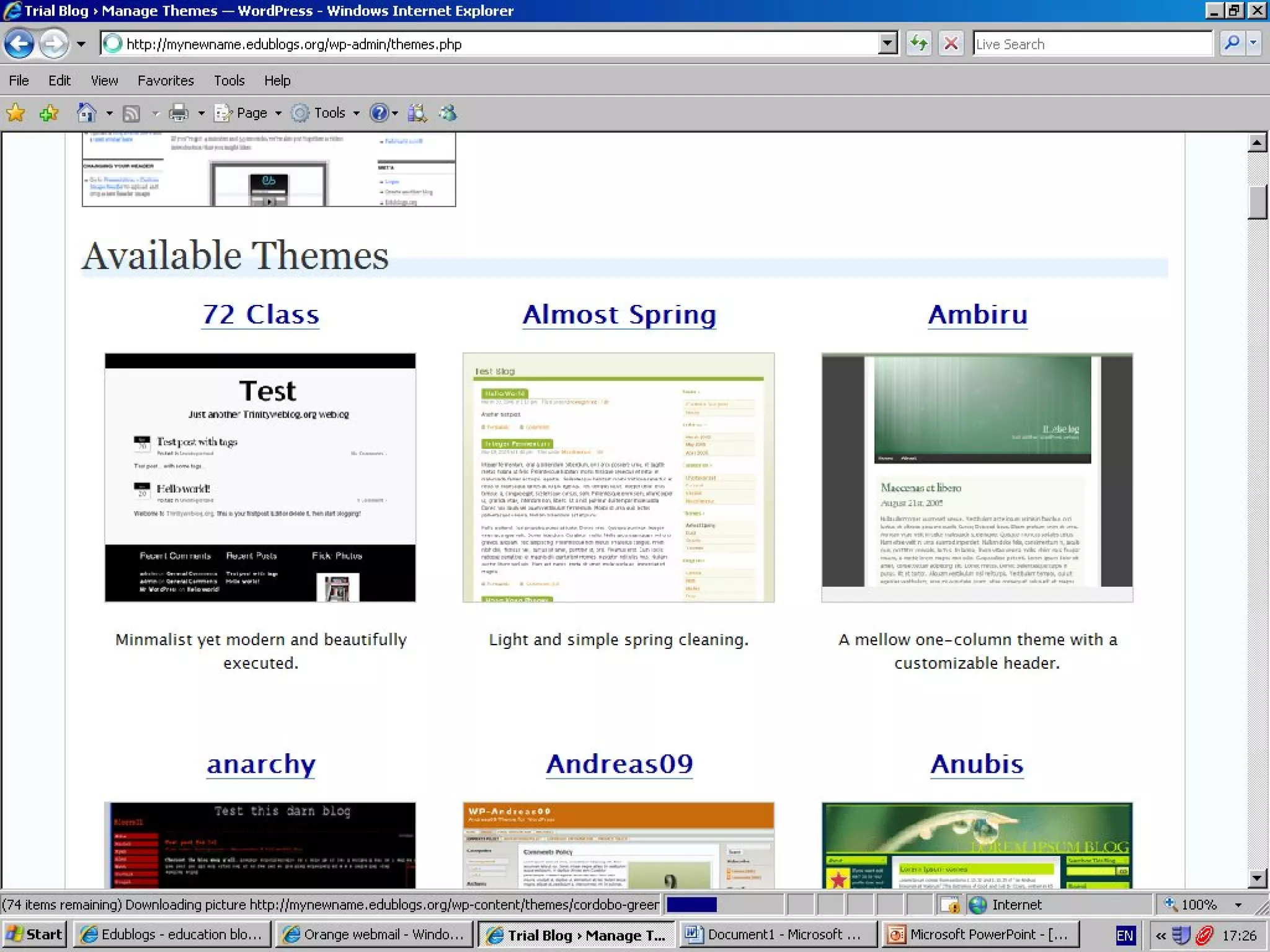Image resolution: width=1270 pixels, height=952 pixels.
Task: Open the Almost Spring theme link
Action: click(619, 315)
